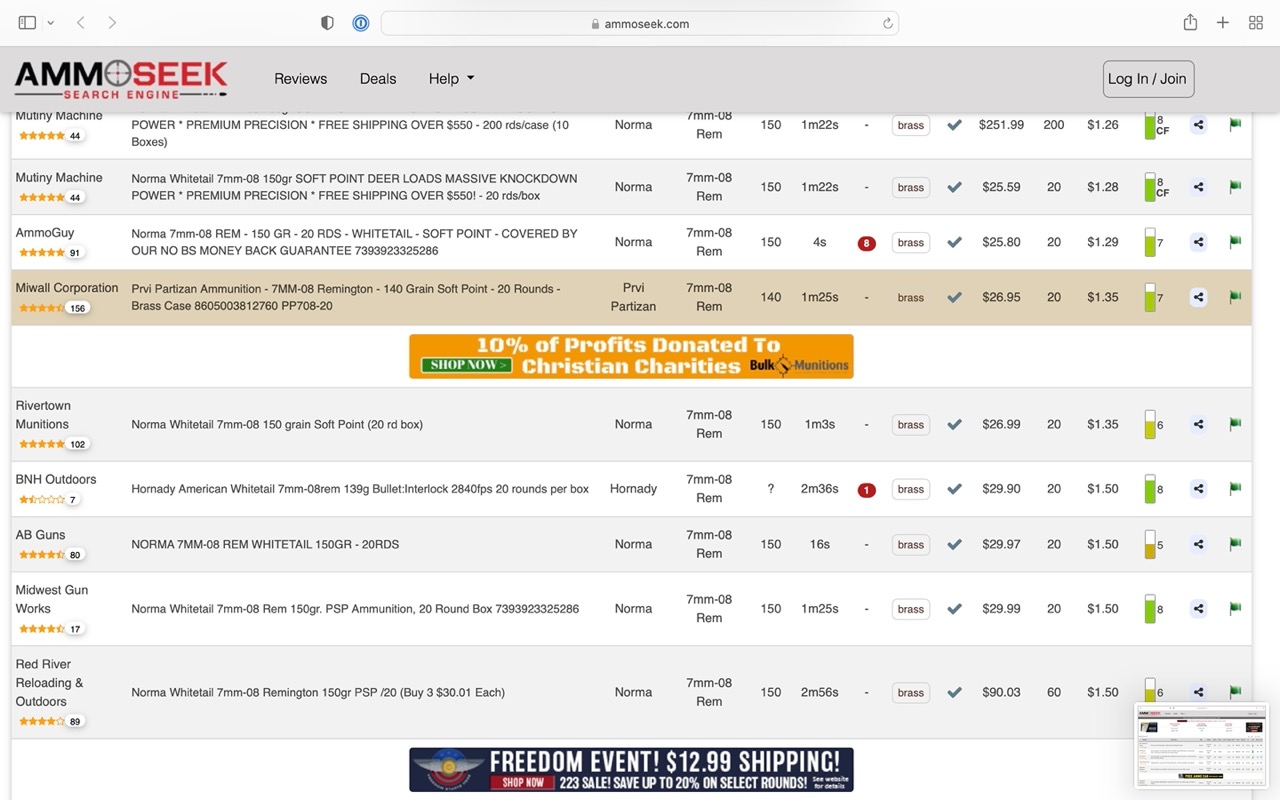Click the checkmark in BNH Outdoors row
Image resolution: width=1280 pixels, height=800 pixels.
click(x=955, y=489)
